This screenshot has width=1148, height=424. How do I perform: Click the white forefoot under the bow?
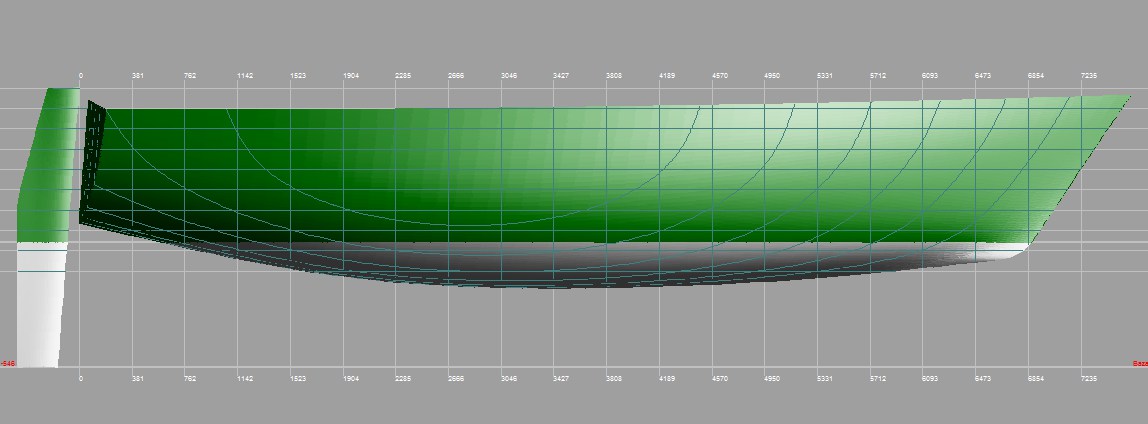[x=1010, y=251]
